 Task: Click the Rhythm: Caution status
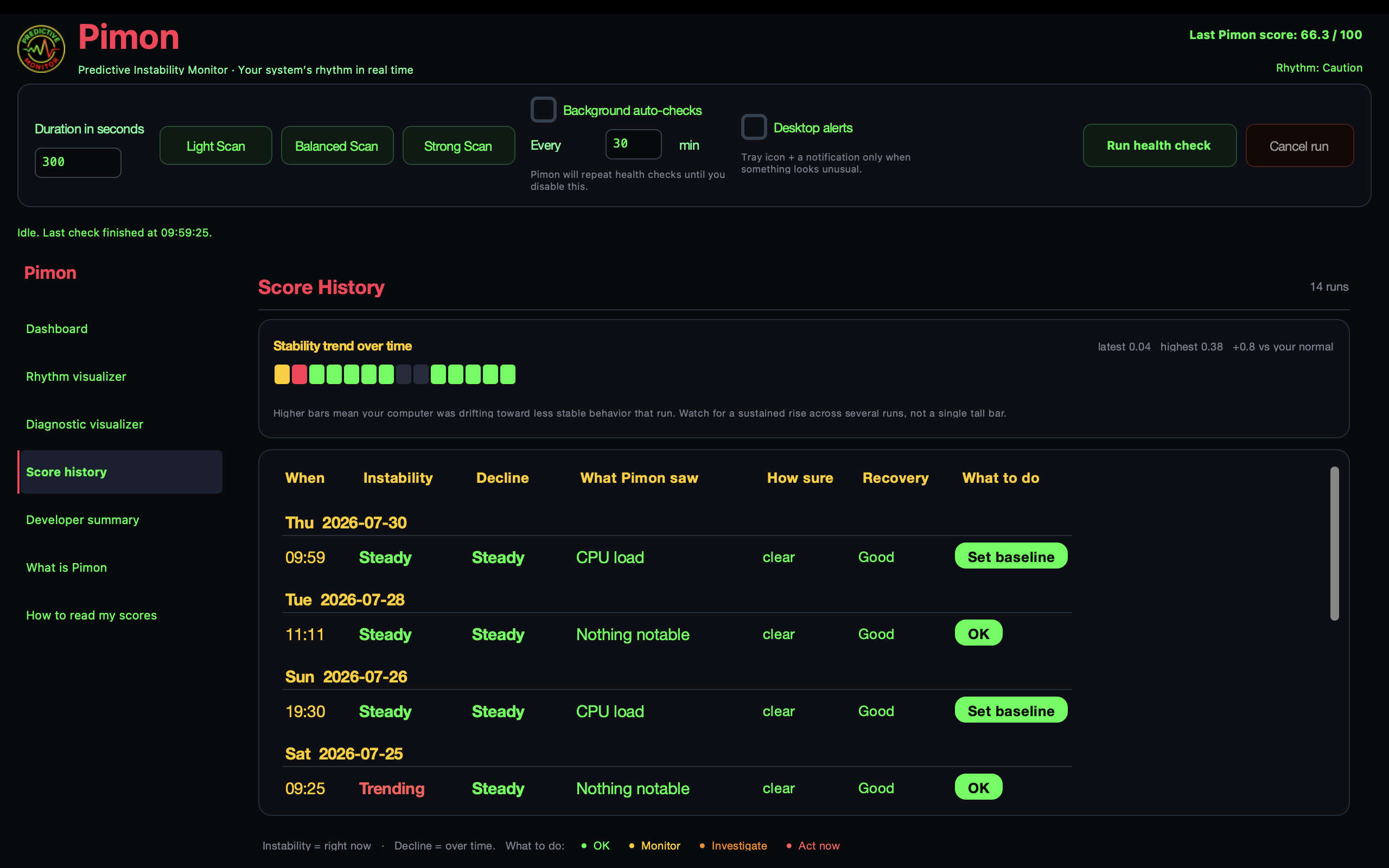[1319, 68]
